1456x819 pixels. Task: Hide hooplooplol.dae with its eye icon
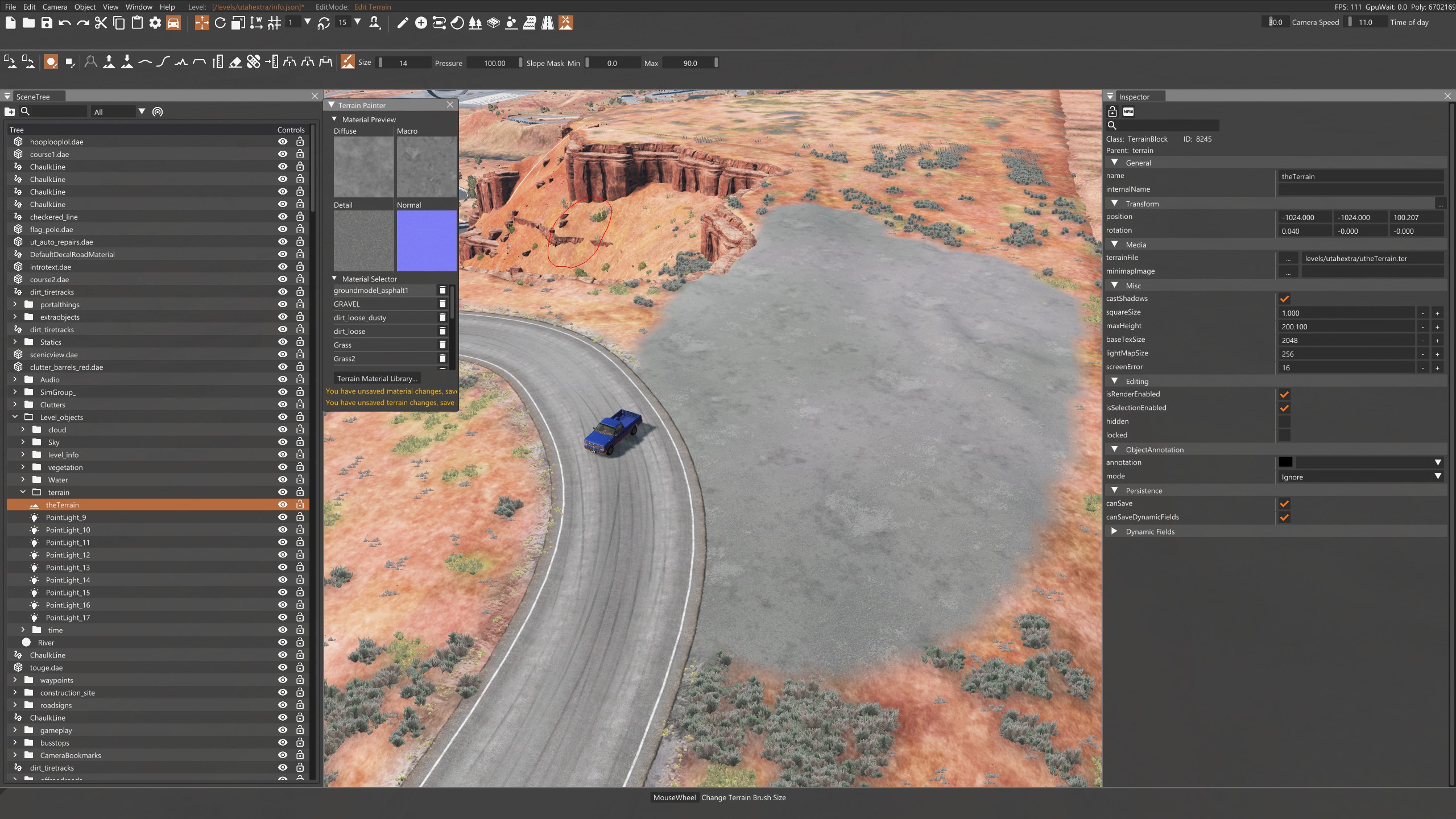(283, 142)
